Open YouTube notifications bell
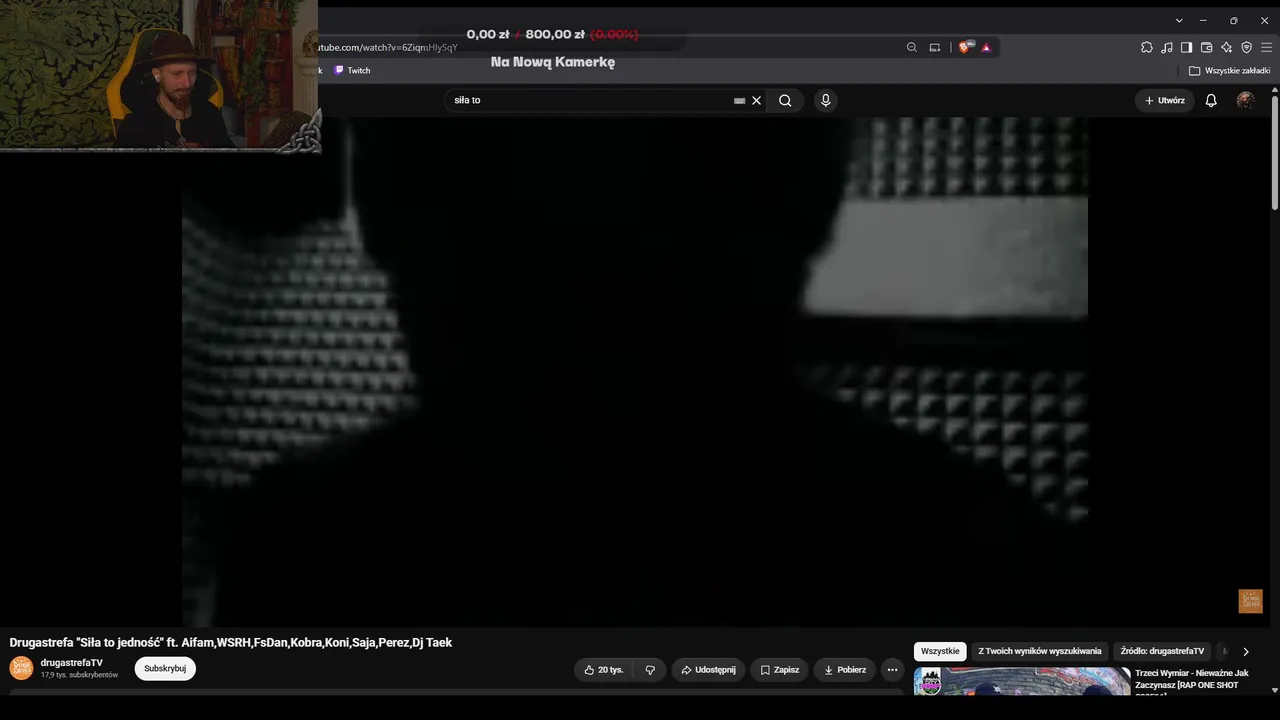 pos(1211,100)
